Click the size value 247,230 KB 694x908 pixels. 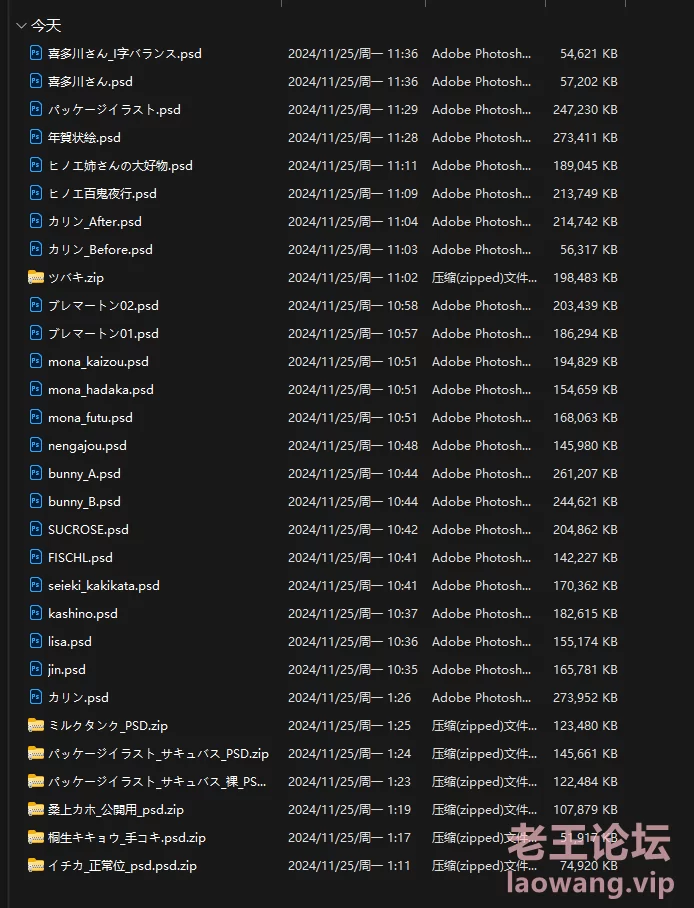pyautogui.click(x=585, y=109)
